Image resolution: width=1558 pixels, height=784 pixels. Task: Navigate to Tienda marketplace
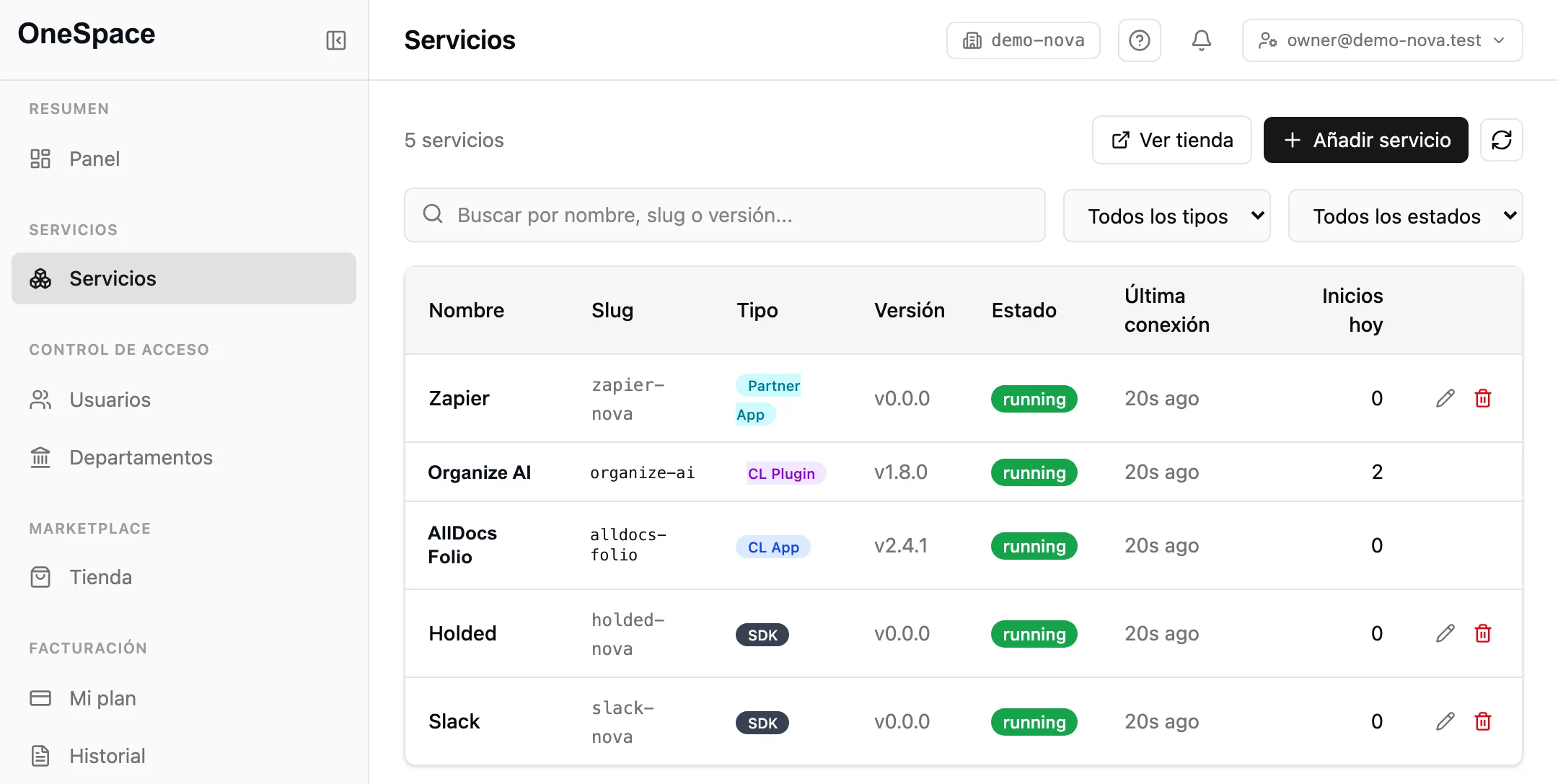184,577
